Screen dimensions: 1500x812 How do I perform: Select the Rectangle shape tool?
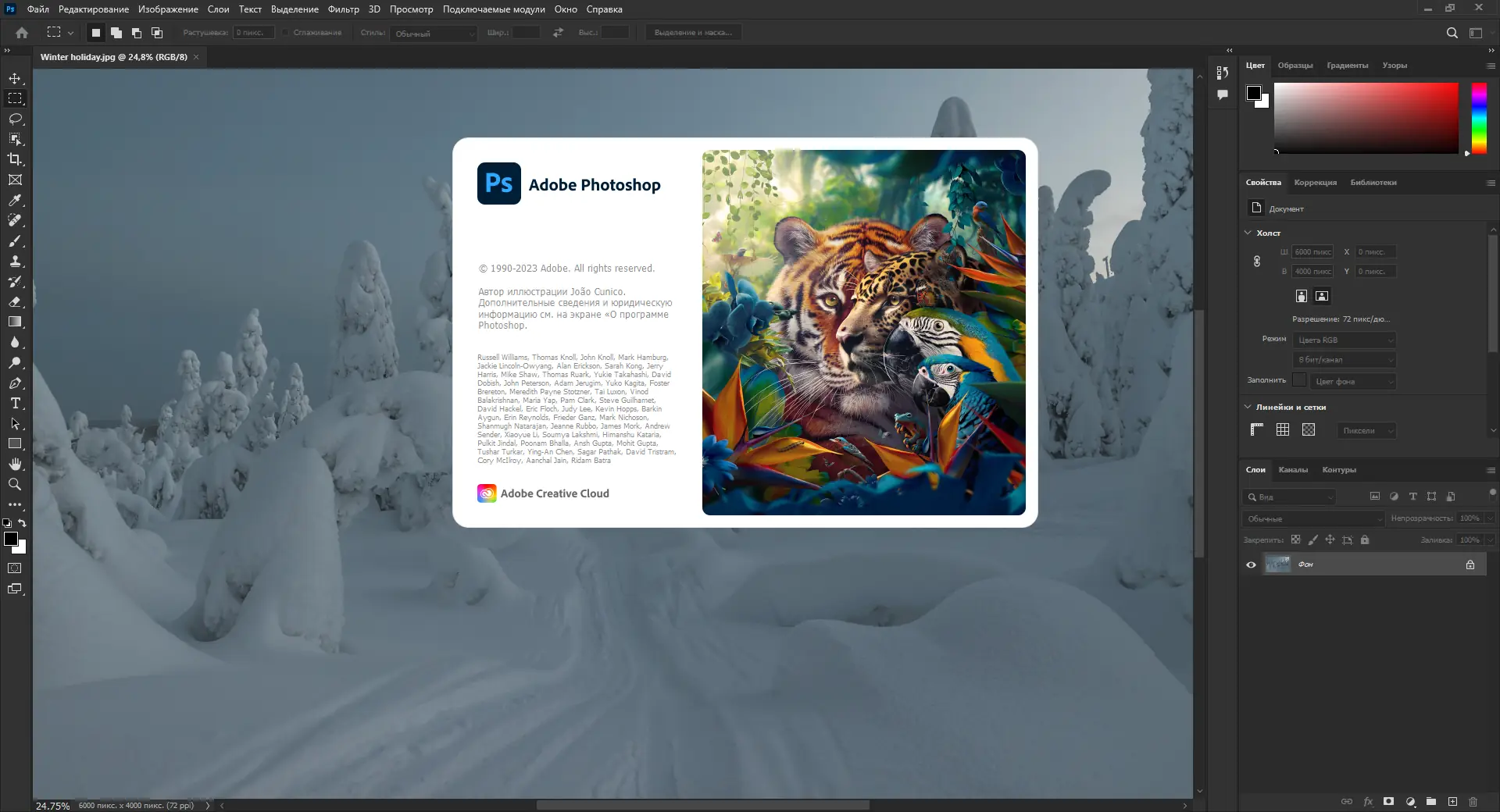tap(15, 443)
